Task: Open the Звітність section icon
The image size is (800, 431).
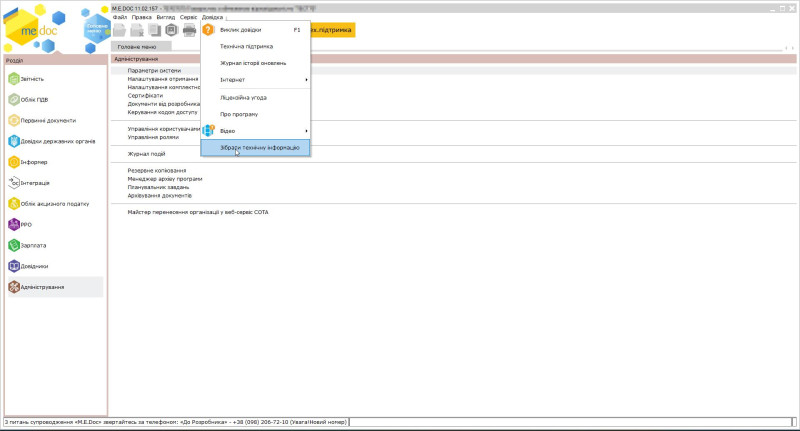Action: pyautogui.click(x=14, y=79)
